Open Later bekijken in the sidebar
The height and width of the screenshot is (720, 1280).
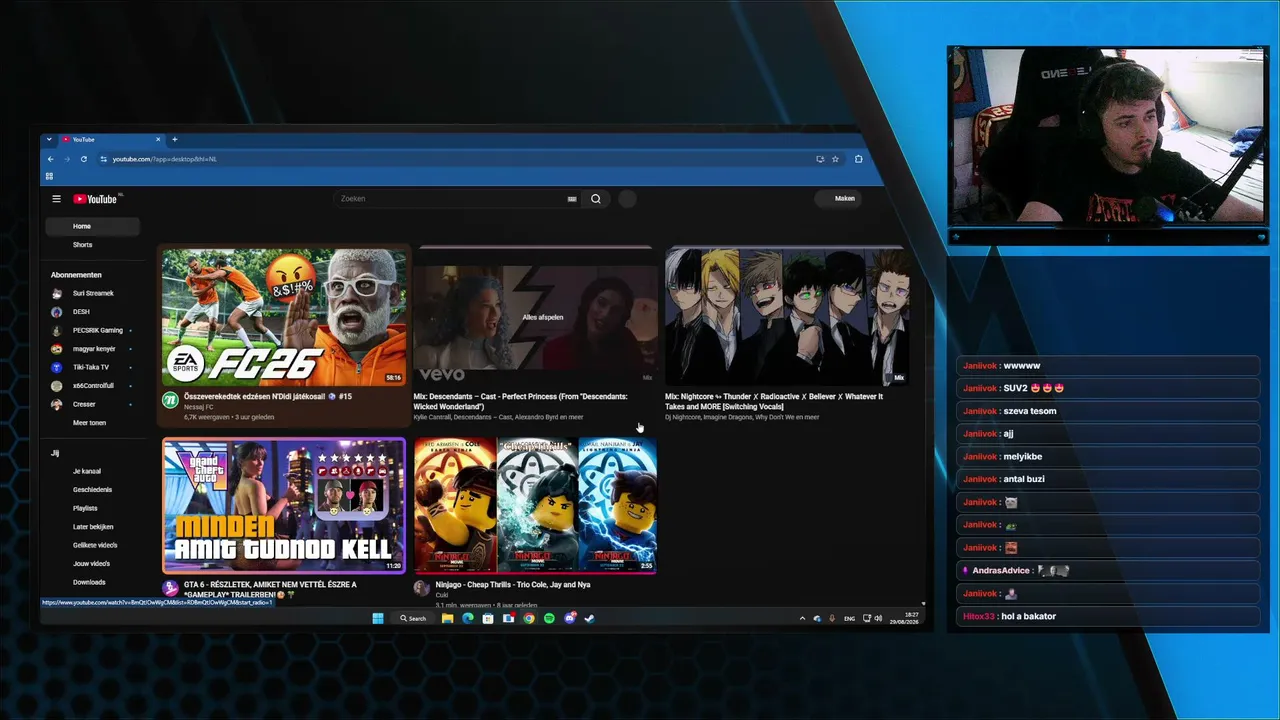point(93,527)
